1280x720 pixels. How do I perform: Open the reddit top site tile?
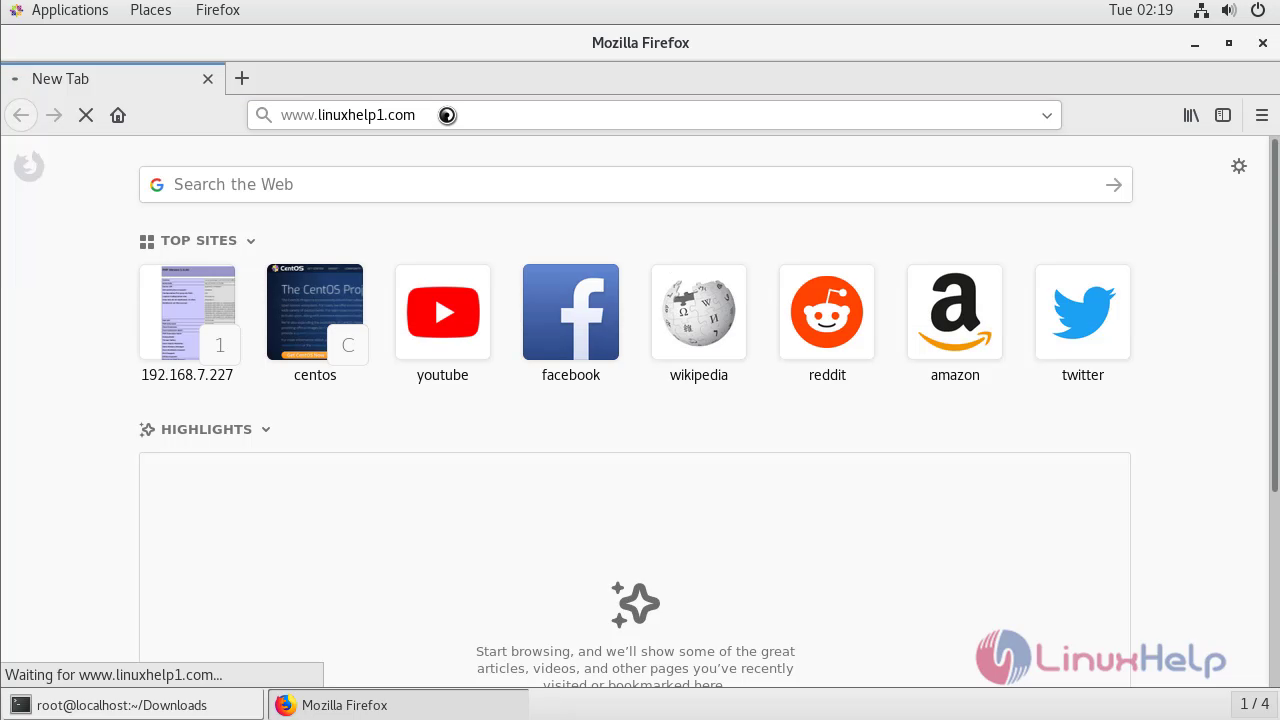coord(827,312)
